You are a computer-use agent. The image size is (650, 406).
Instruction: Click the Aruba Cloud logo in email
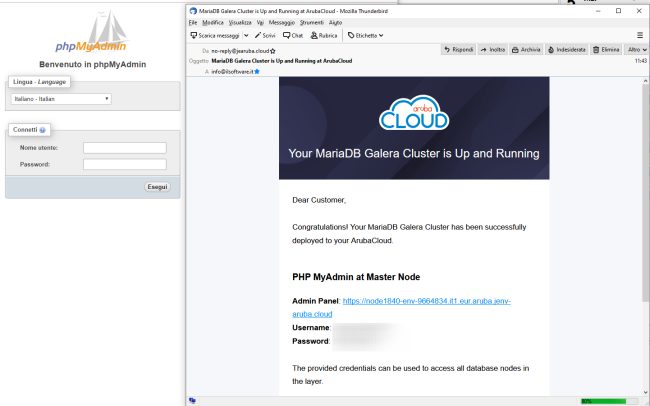click(414, 112)
